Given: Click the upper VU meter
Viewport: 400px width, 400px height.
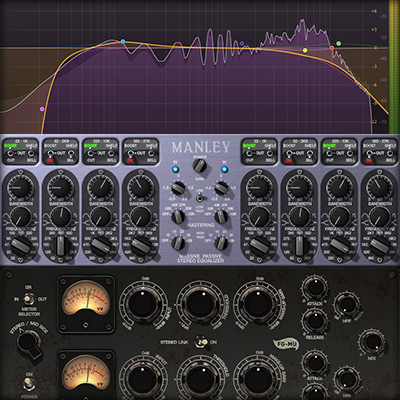Looking at the screenshot, I should 86,304.
